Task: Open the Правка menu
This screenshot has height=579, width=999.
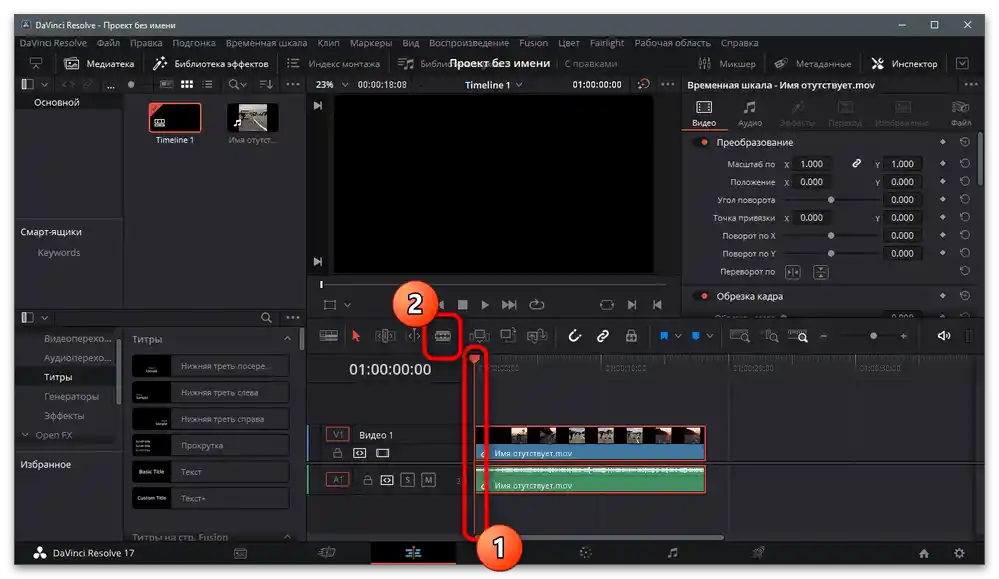Action: (146, 43)
